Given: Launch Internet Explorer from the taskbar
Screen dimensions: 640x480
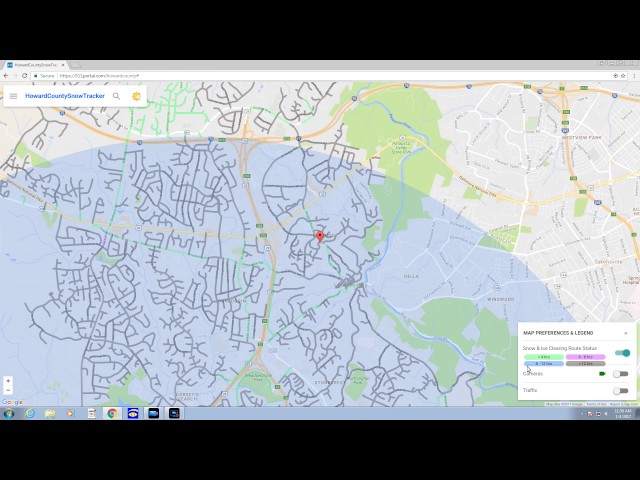Looking at the screenshot, I should pos(30,413).
